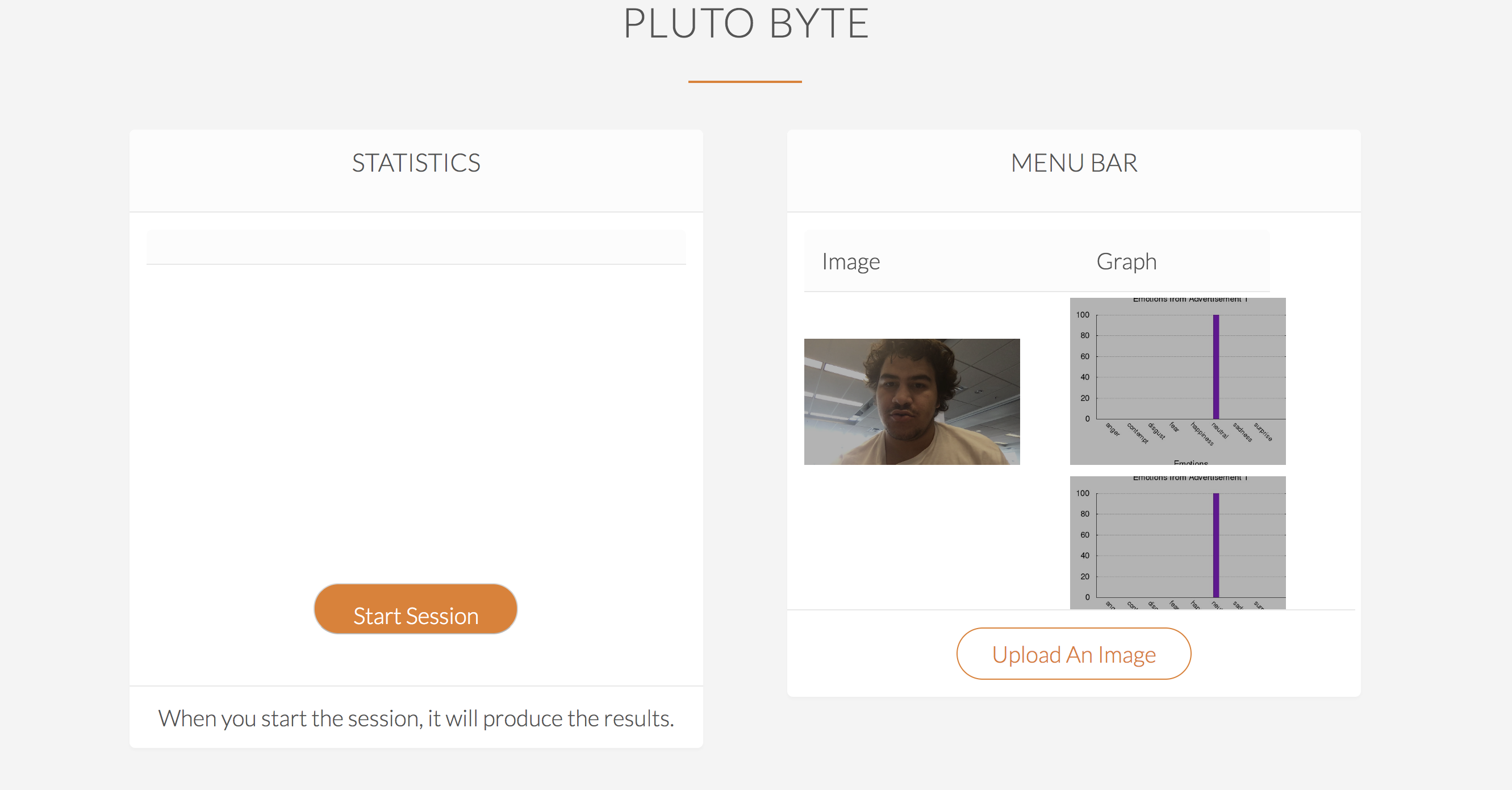This screenshot has height=790, width=1512.
Task: Click the Graph column header
Action: point(1126,261)
